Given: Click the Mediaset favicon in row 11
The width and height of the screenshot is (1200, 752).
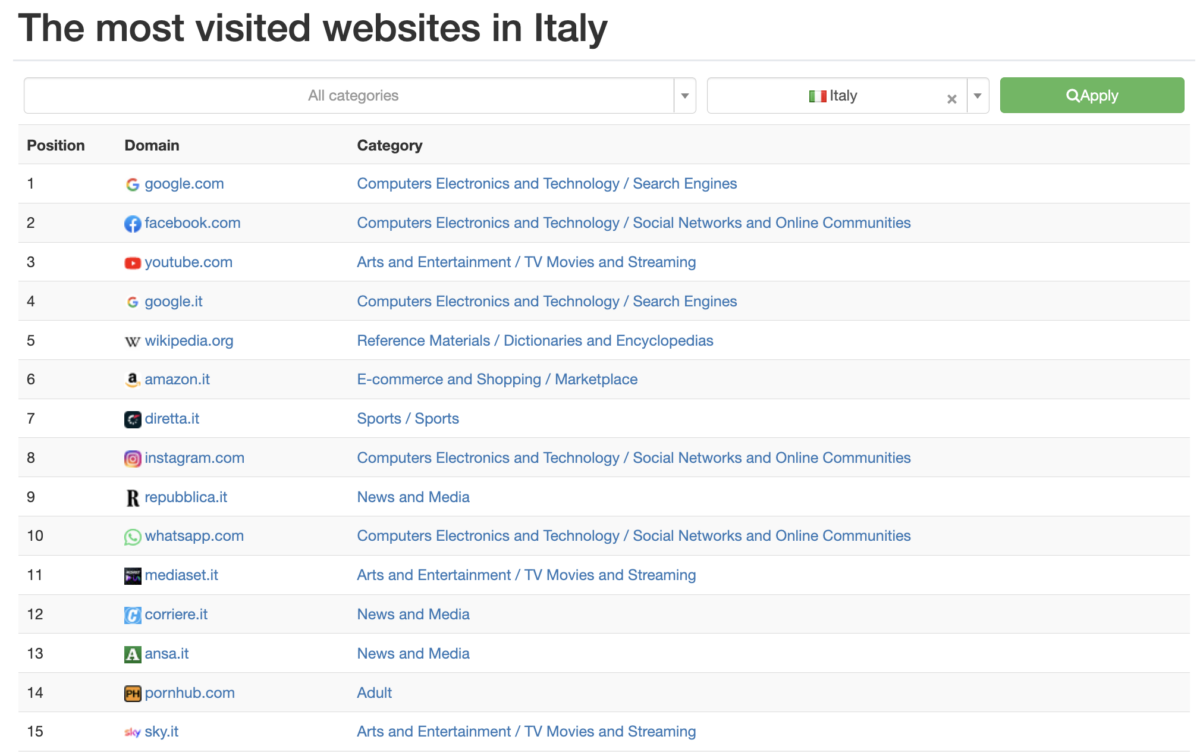Looking at the screenshot, I should pos(132,575).
